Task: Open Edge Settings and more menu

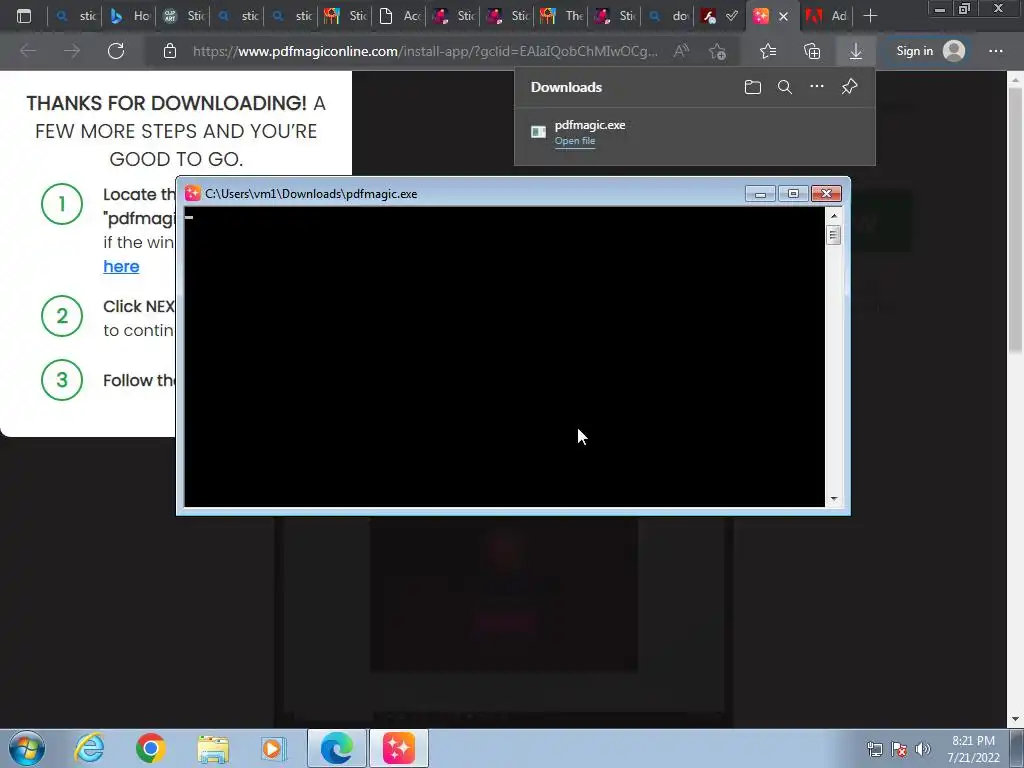Action: [x=996, y=51]
